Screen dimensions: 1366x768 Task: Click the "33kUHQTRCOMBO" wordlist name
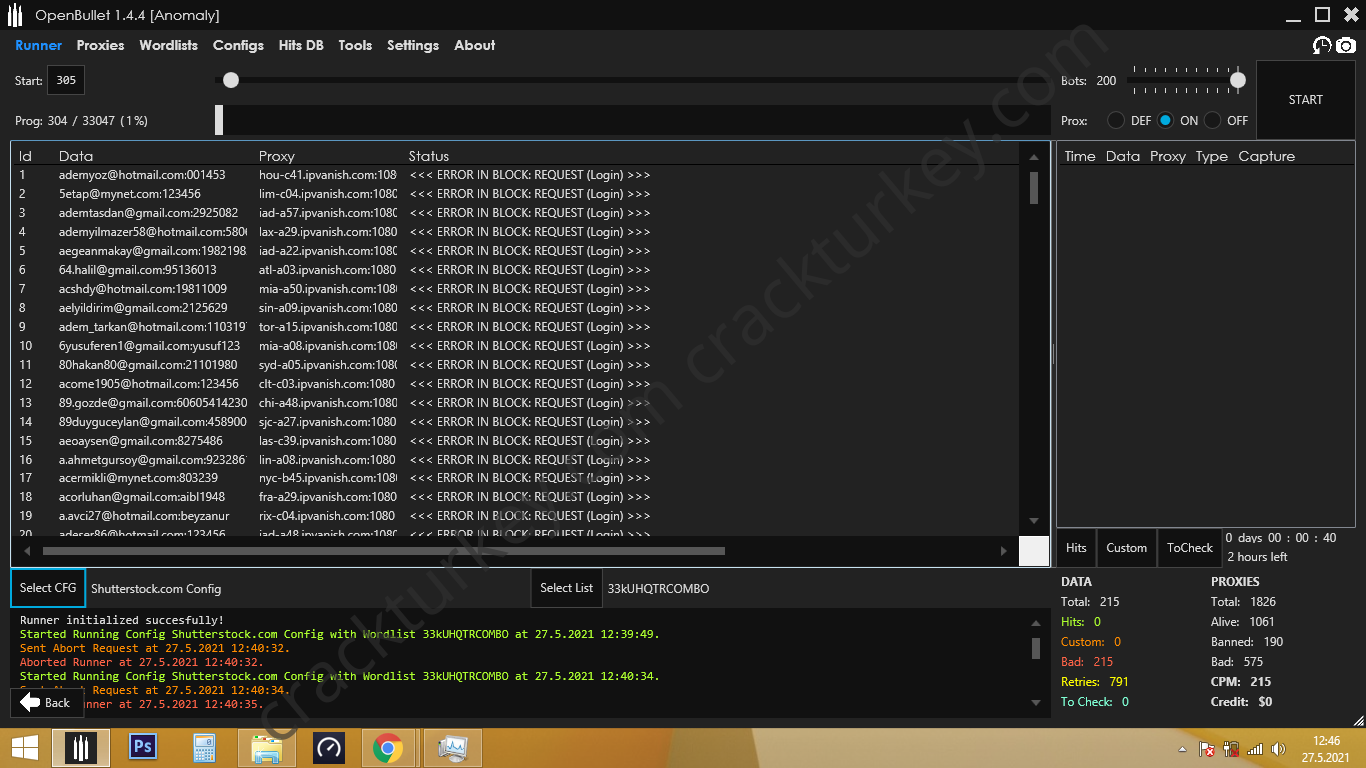(658, 589)
